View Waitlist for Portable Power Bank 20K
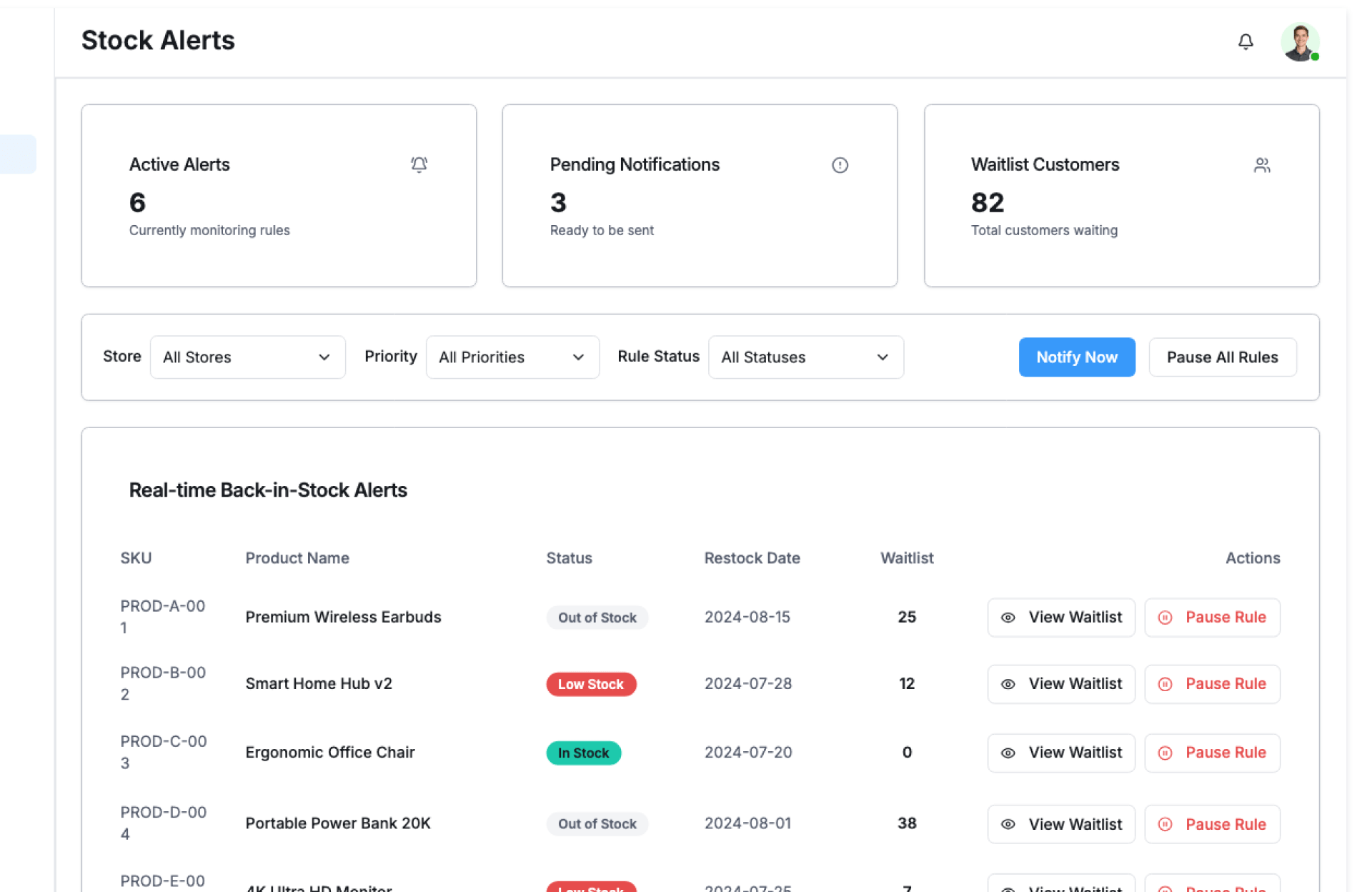Viewport: 1372px width, 892px height. (1060, 824)
